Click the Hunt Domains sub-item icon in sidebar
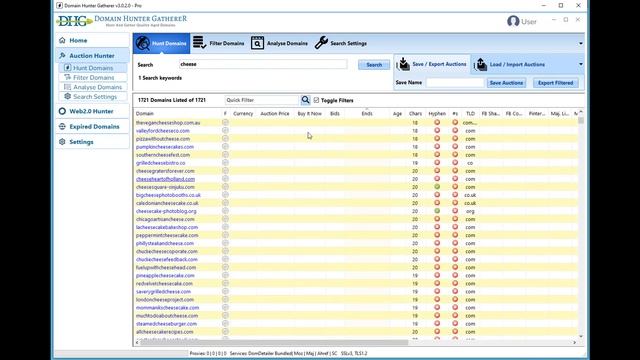The height and width of the screenshot is (360, 640). click(x=67, y=68)
